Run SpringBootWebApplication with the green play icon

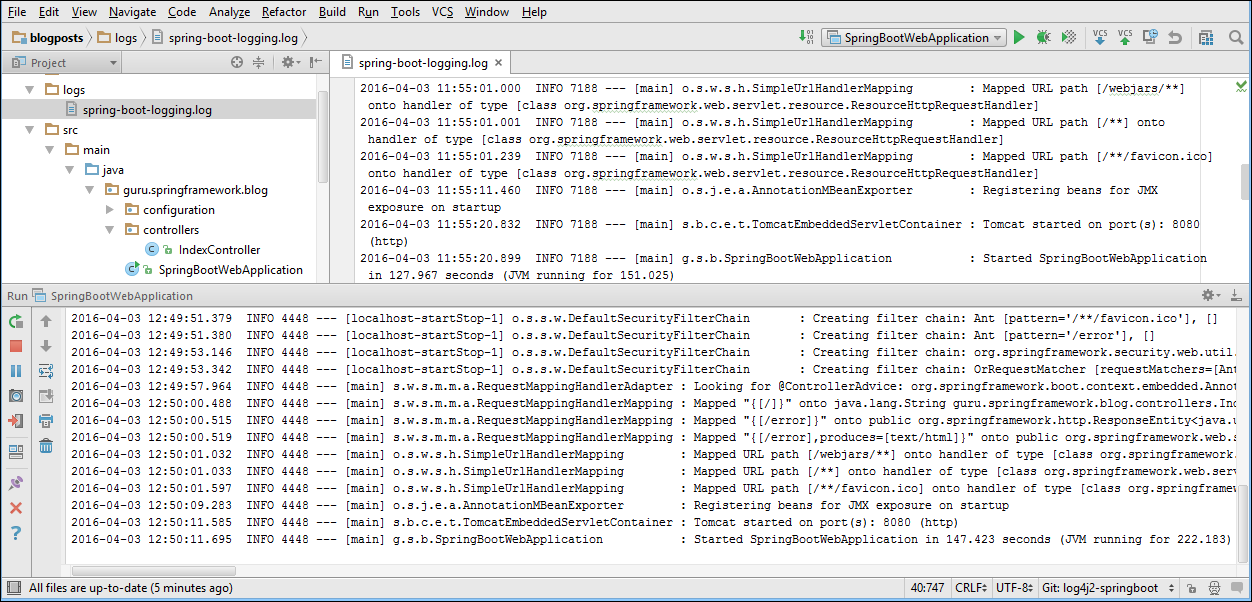1019,38
